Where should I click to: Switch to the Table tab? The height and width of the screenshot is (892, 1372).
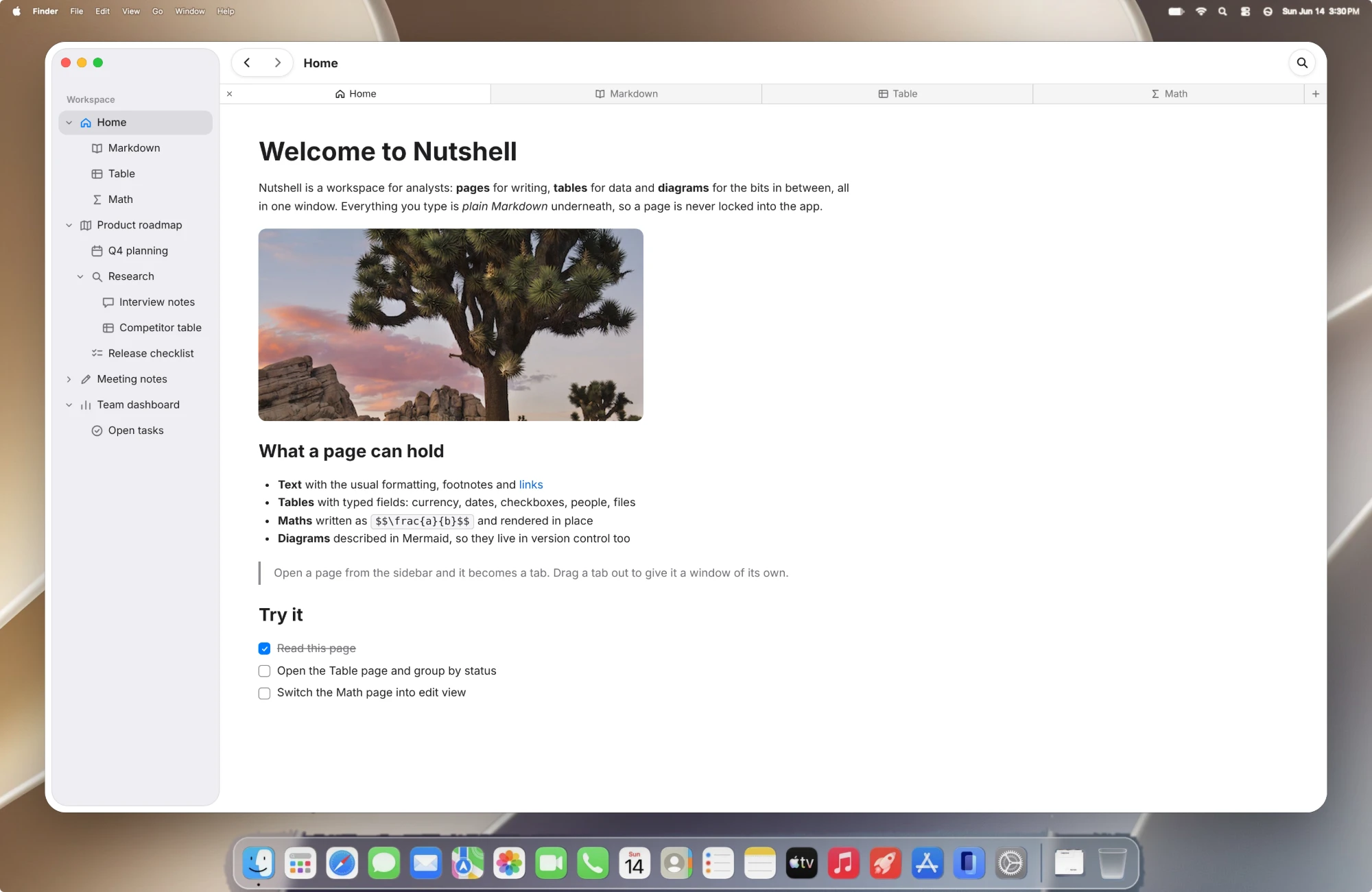click(x=897, y=94)
